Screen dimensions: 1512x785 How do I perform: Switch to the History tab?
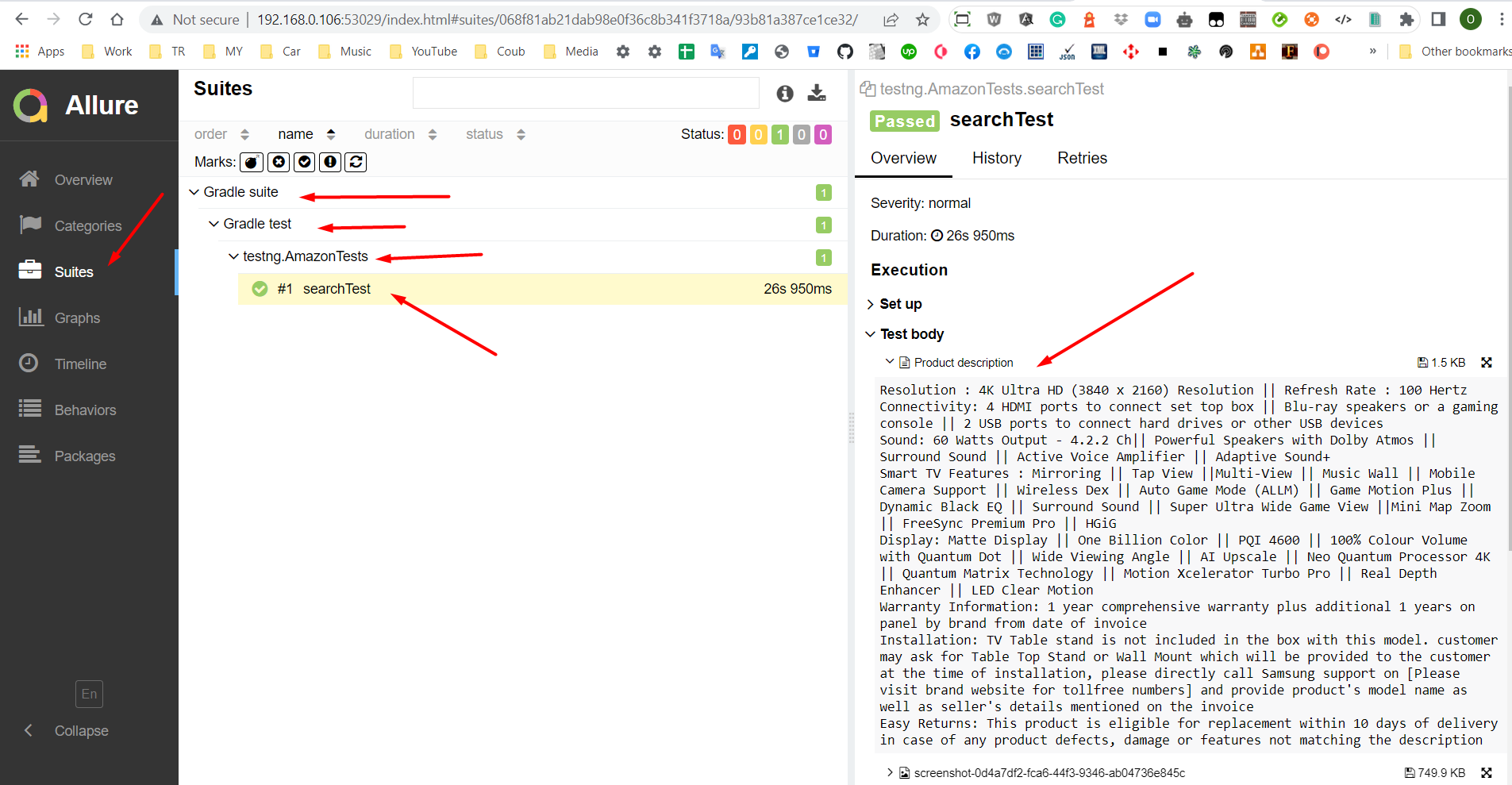click(x=997, y=158)
